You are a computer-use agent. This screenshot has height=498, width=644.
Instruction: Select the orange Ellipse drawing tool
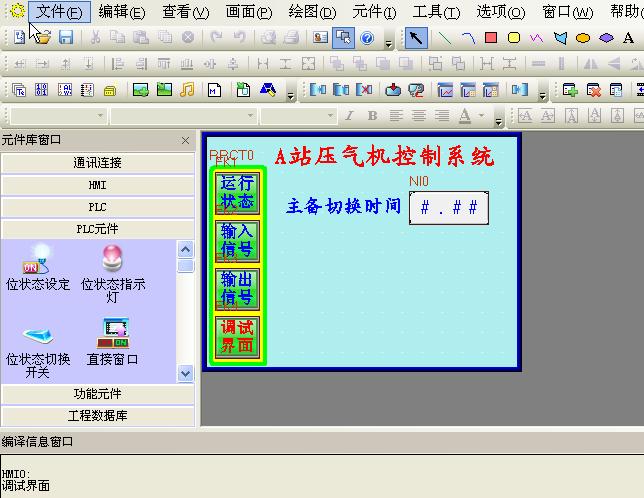[x=583, y=38]
